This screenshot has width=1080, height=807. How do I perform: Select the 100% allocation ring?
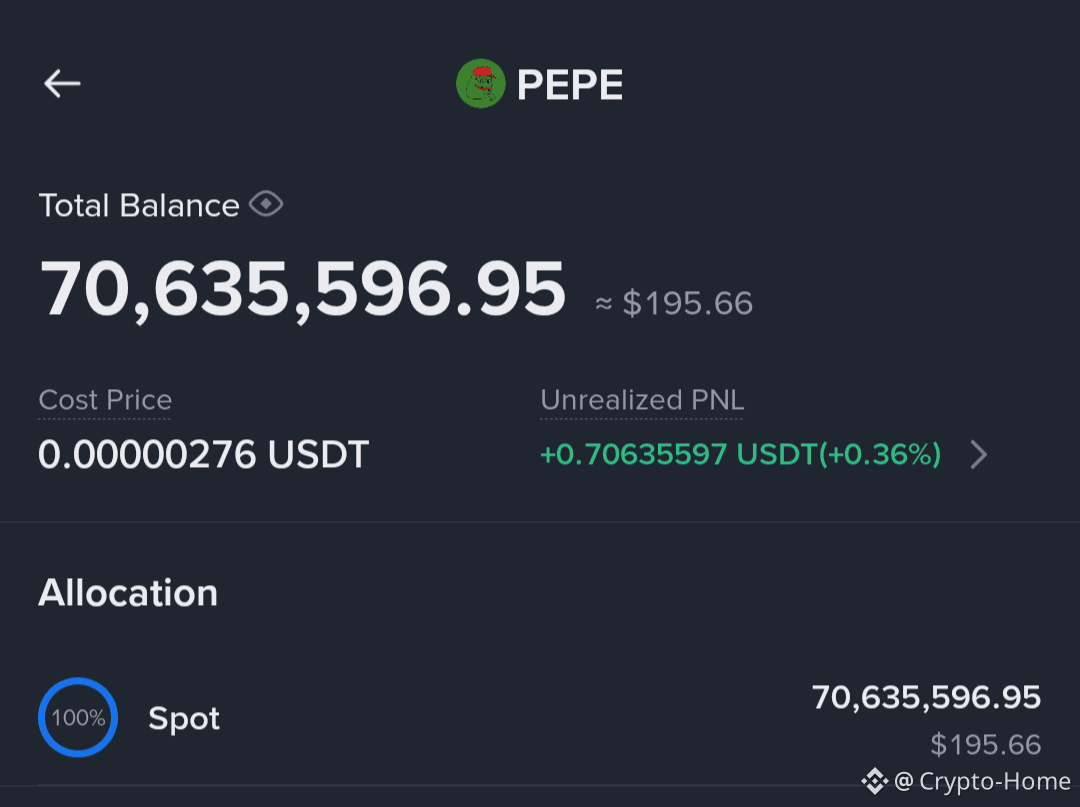pos(78,717)
